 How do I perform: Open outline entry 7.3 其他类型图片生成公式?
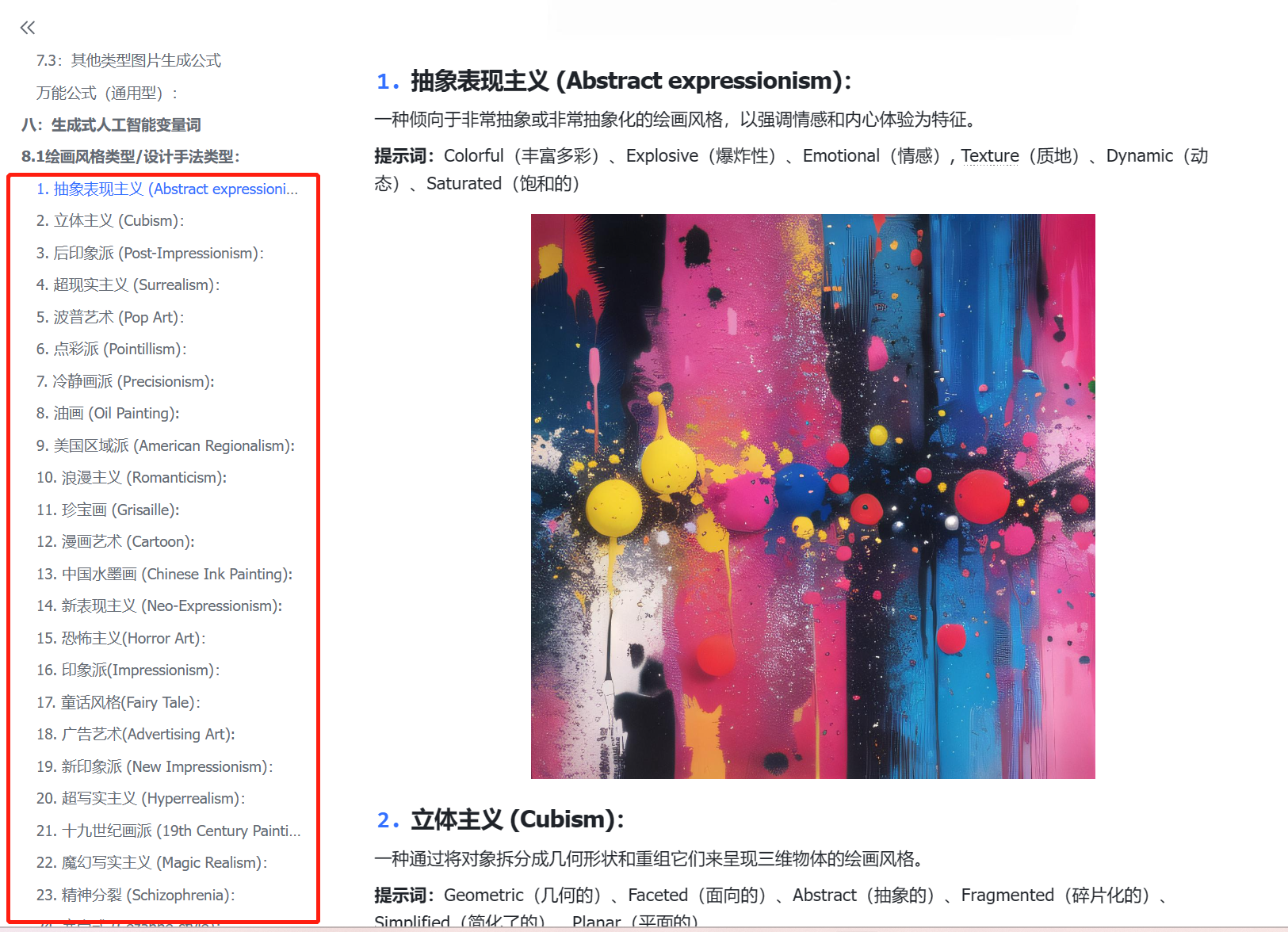coord(128,60)
